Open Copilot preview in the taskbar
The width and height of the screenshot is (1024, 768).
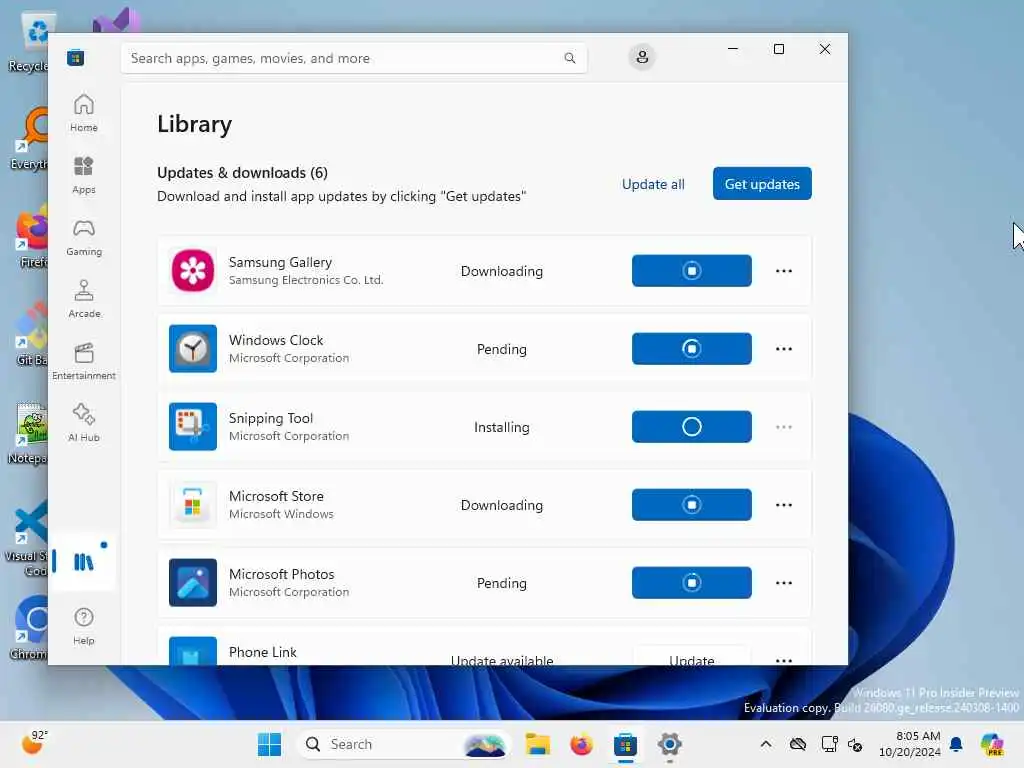[x=992, y=744]
